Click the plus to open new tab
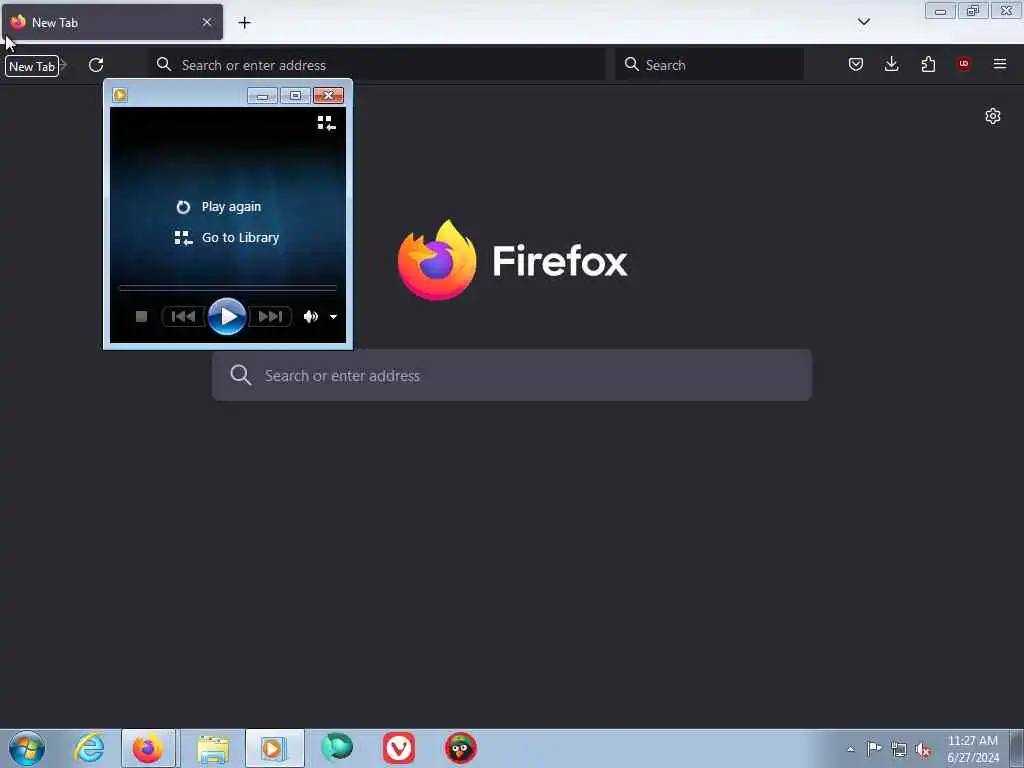 click(244, 23)
